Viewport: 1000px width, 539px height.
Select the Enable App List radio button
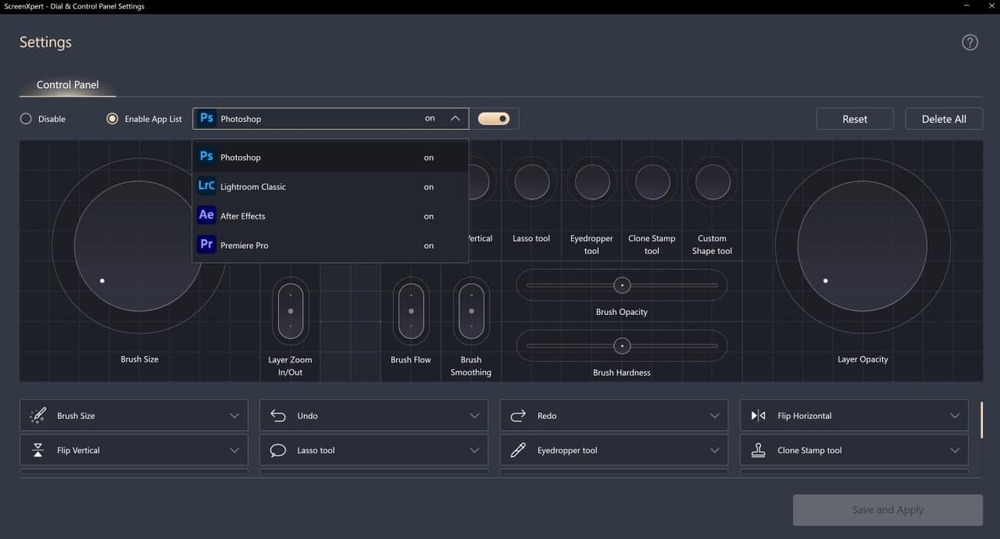click(x=112, y=119)
